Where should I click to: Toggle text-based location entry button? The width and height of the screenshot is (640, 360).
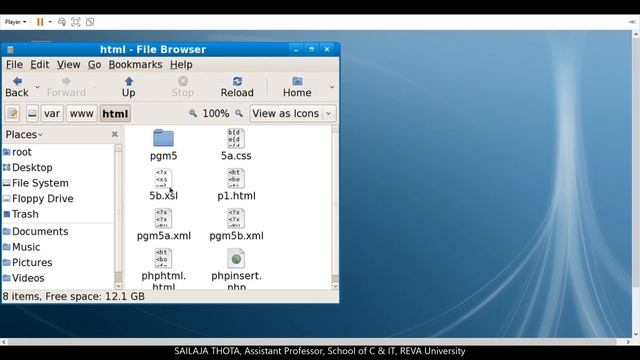coord(13,113)
